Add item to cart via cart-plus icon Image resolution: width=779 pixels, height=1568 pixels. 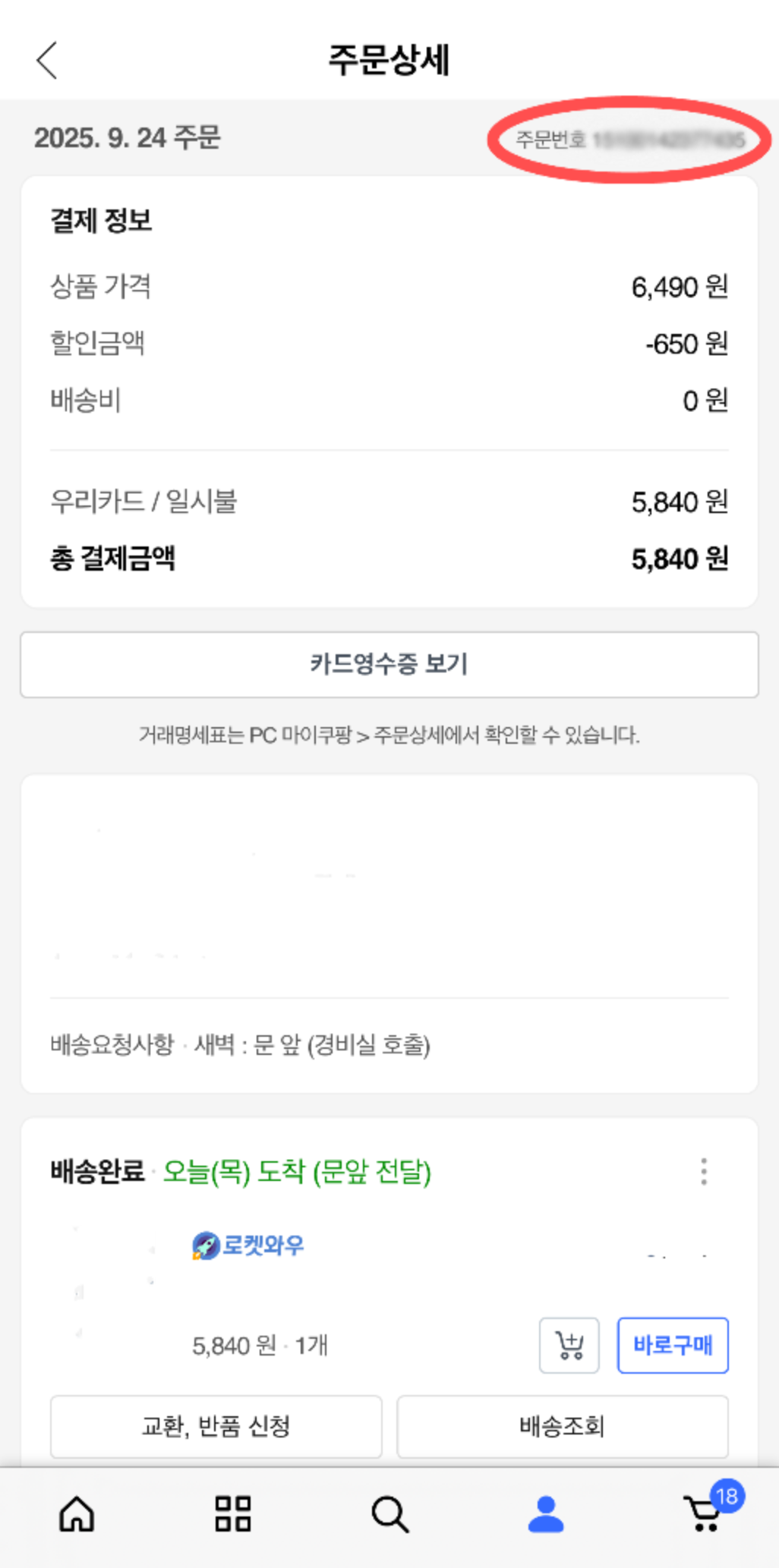[569, 1346]
